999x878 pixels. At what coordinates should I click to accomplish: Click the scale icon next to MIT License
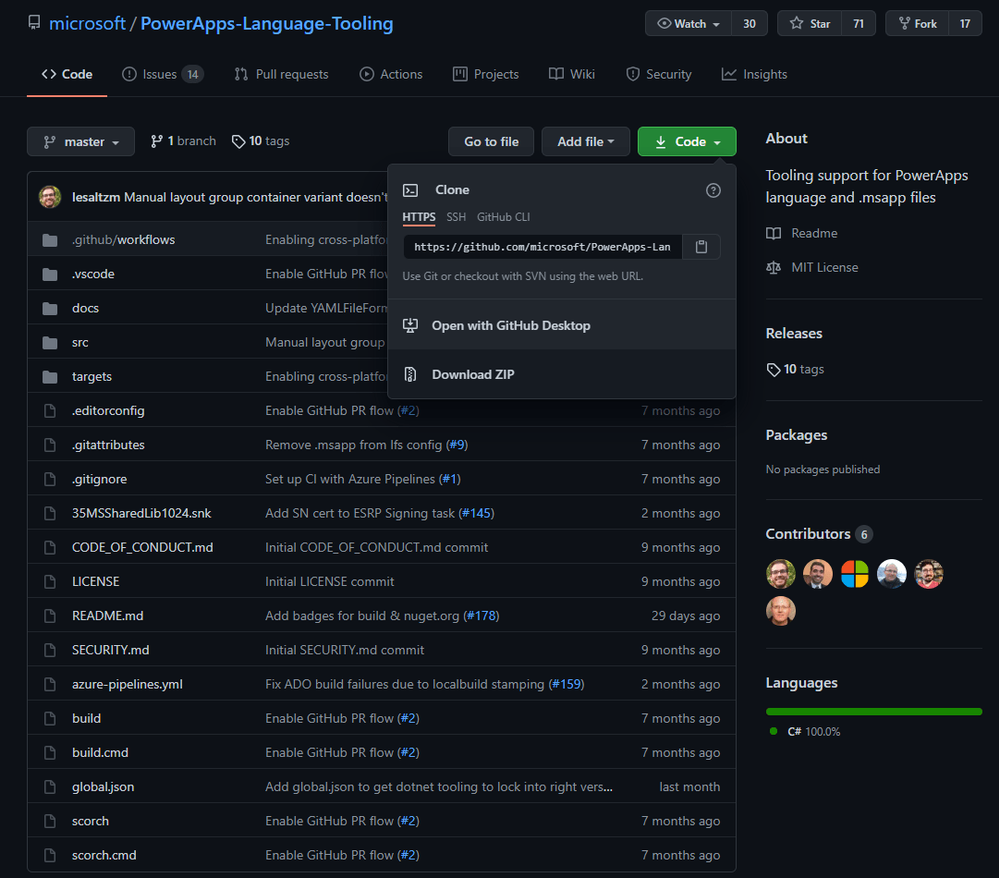(x=773, y=268)
